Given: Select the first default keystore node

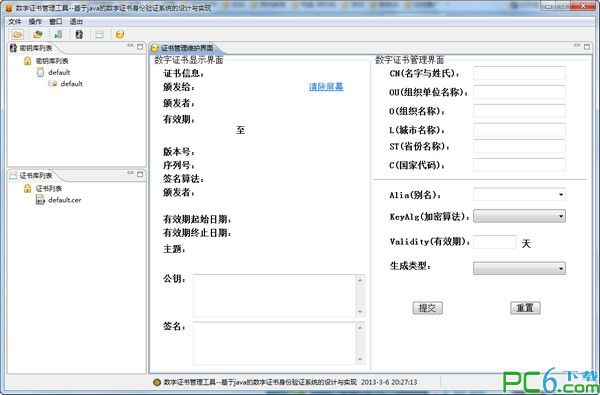Looking at the screenshot, I should [x=59, y=72].
